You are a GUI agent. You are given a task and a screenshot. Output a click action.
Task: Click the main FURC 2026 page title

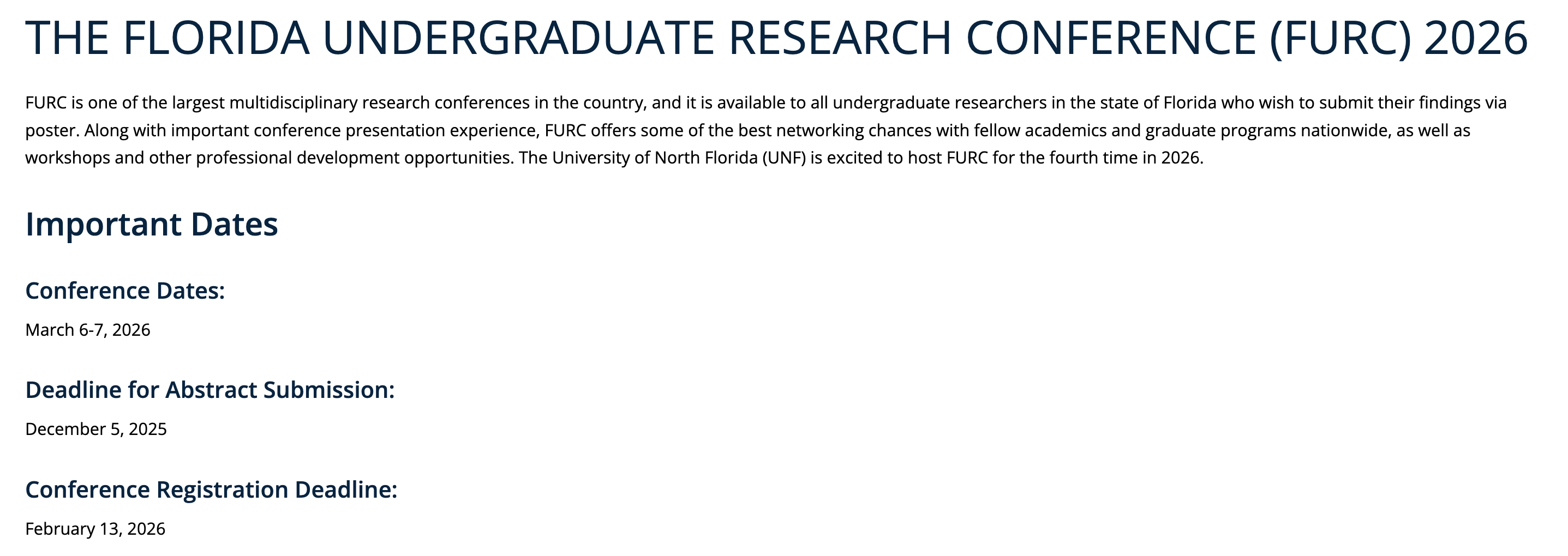[776, 38]
